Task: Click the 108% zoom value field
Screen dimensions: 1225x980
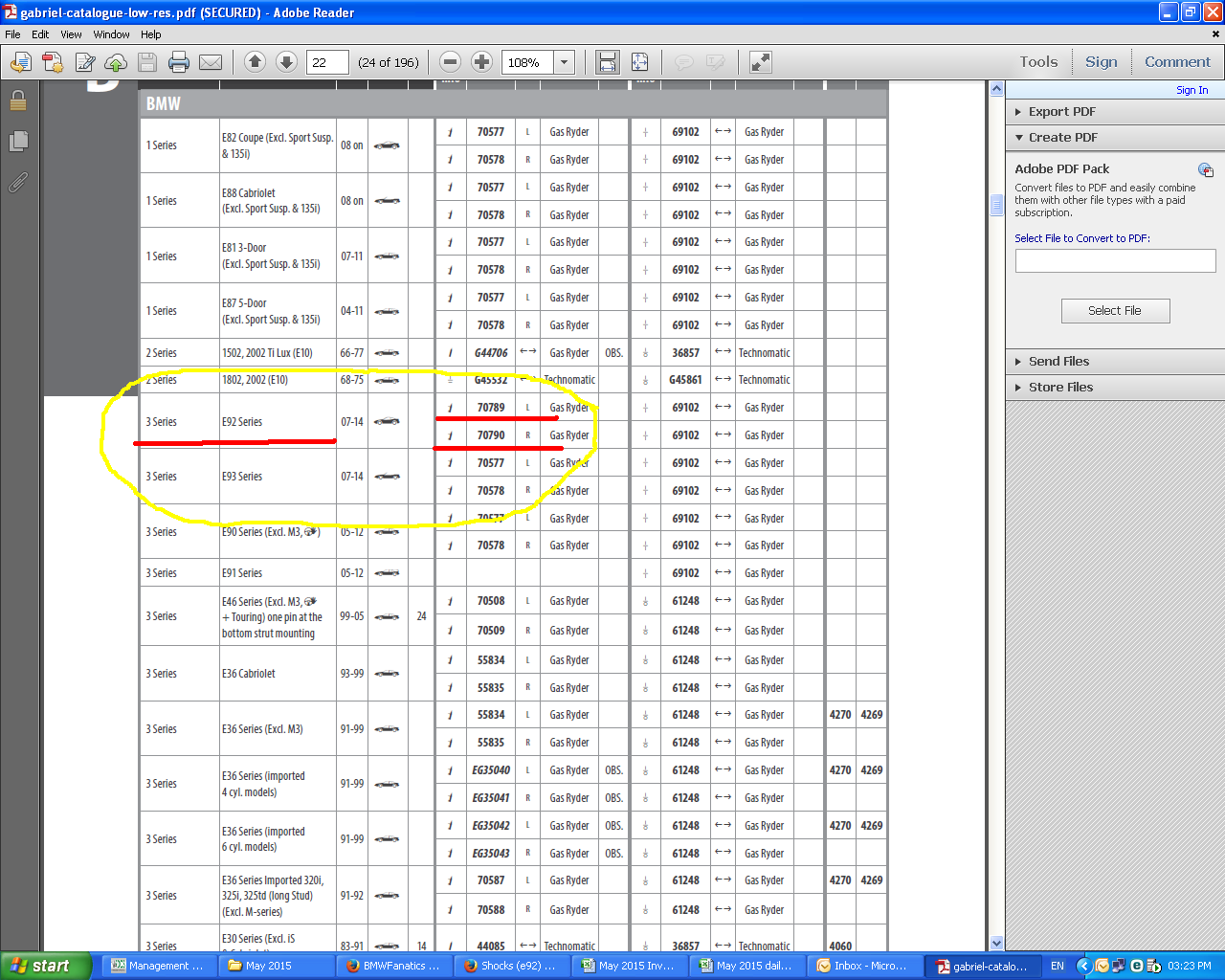Action: tap(528, 62)
